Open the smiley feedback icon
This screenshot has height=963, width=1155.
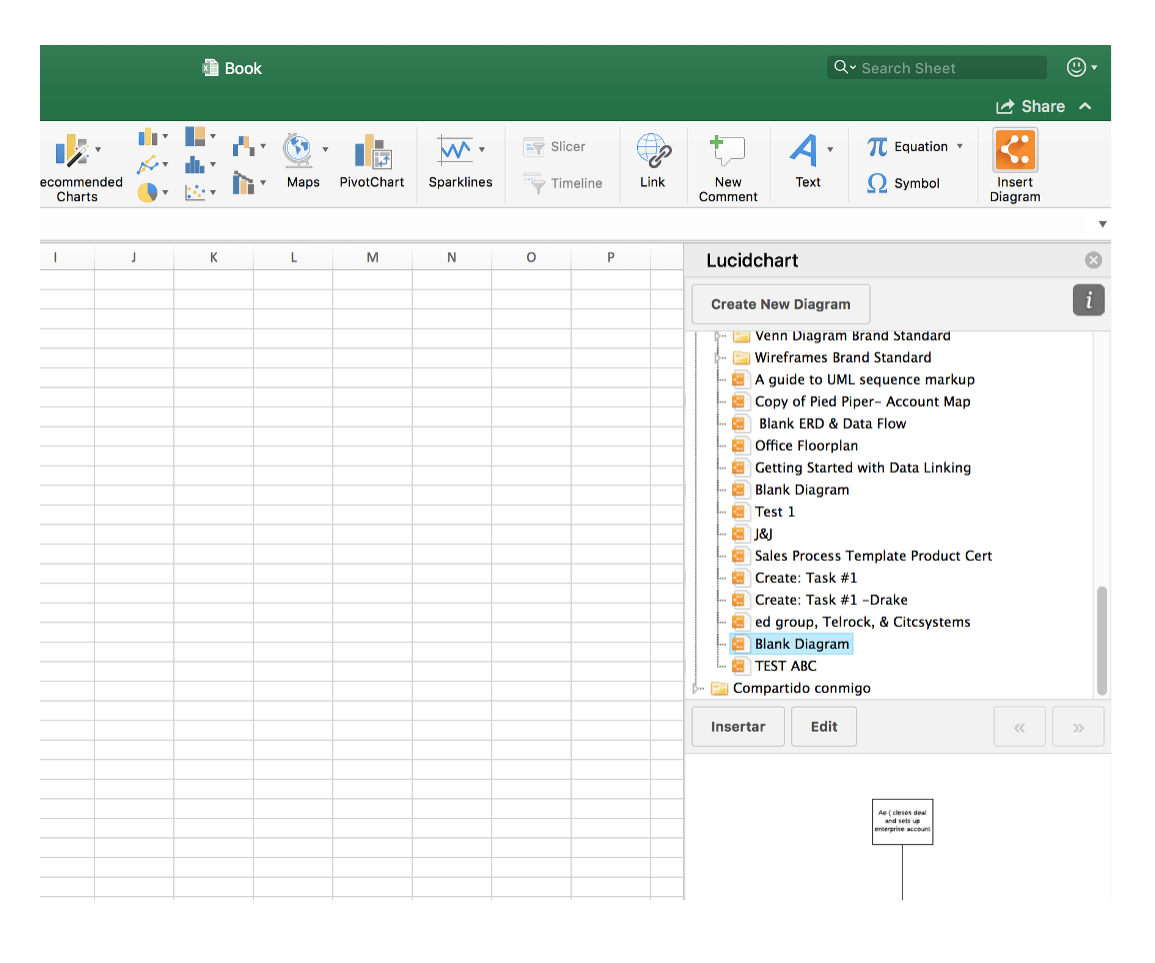pos(1076,68)
